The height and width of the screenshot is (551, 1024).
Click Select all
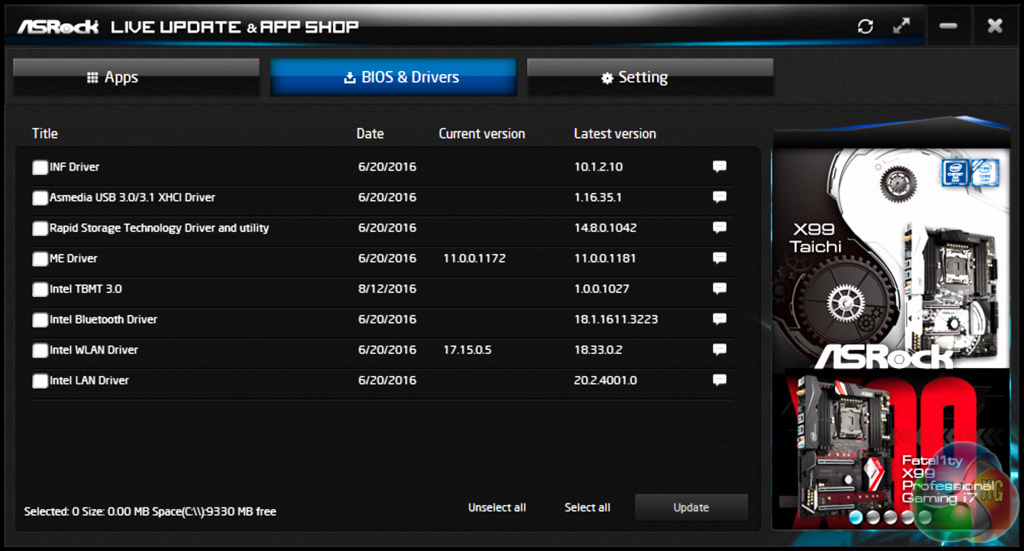click(587, 507)
